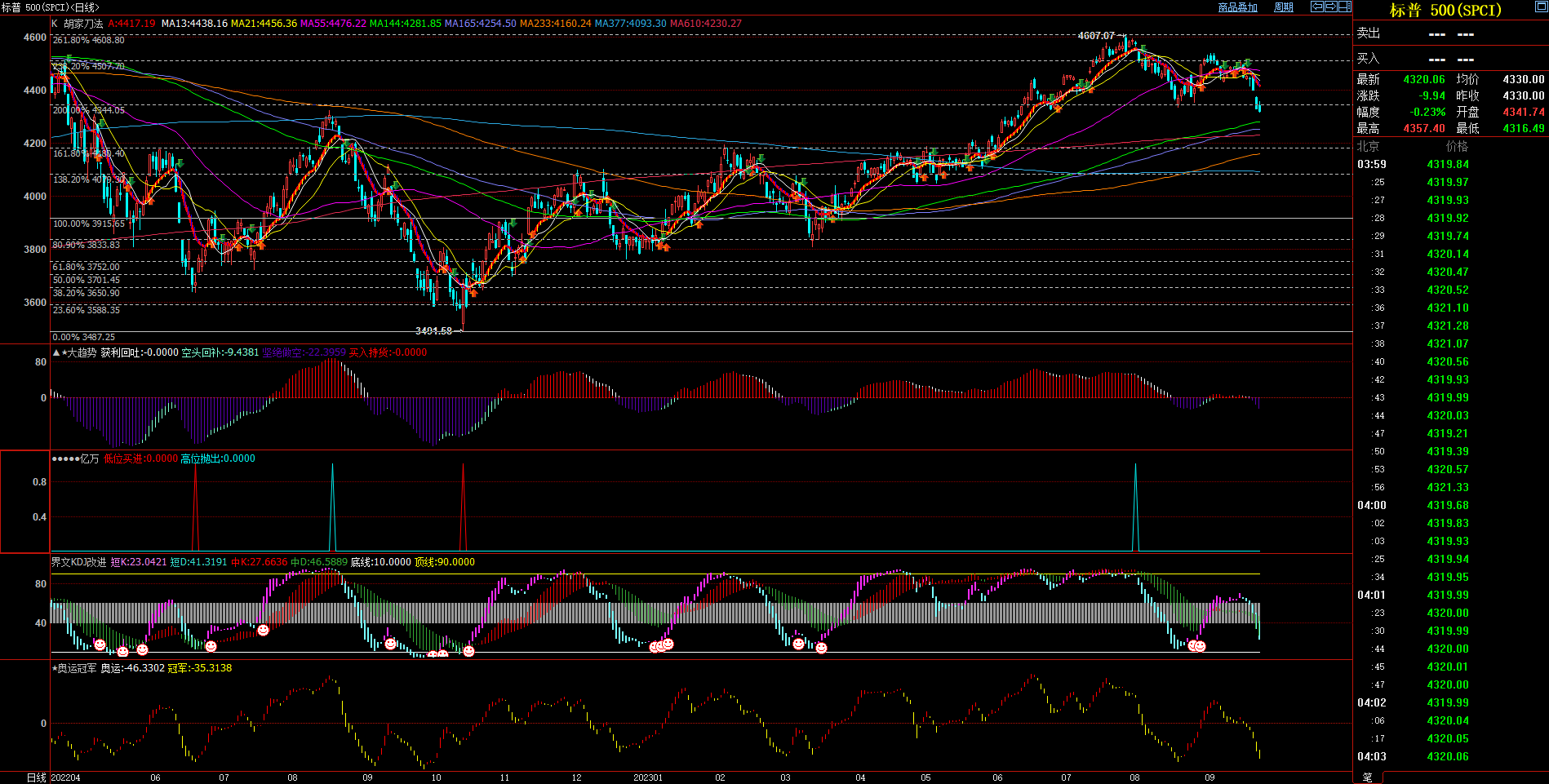Viewport: 1549px width, 784px height.
Task: Click the 标普 500(SPCI) quote panel title
Action: tap(1445, 10)
